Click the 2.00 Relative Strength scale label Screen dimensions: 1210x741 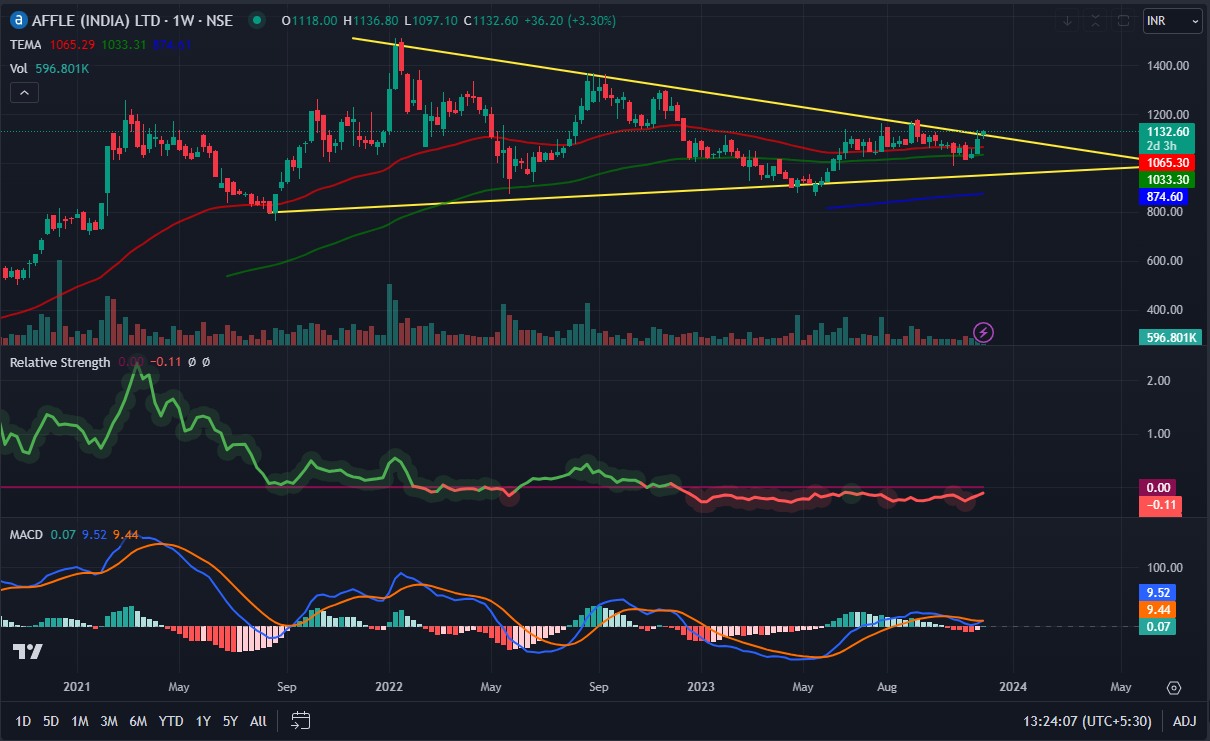click(x=1158, y=381)
